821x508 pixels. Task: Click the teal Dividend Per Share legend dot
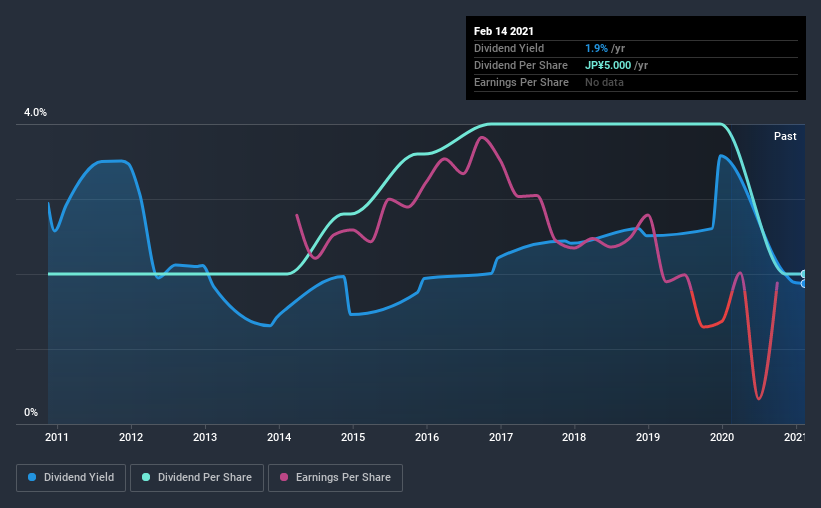(x=146, y=477)
